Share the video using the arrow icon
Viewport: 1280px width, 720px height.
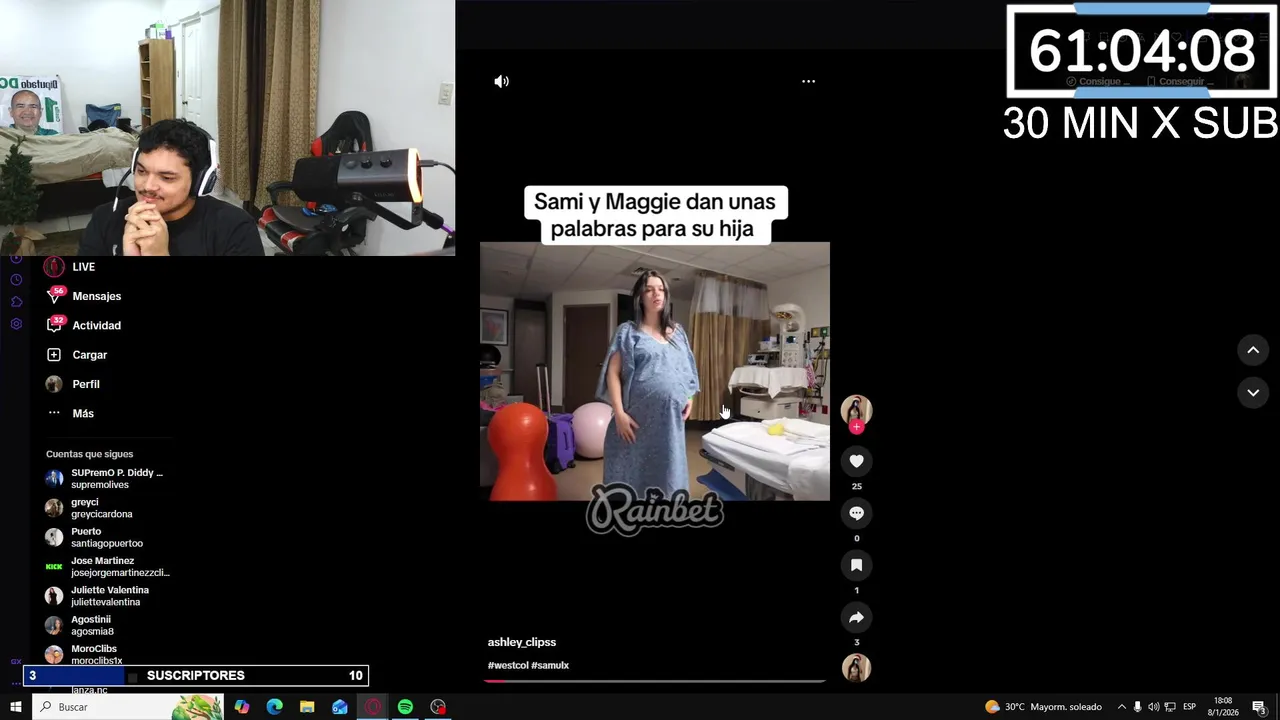[856, 617]
